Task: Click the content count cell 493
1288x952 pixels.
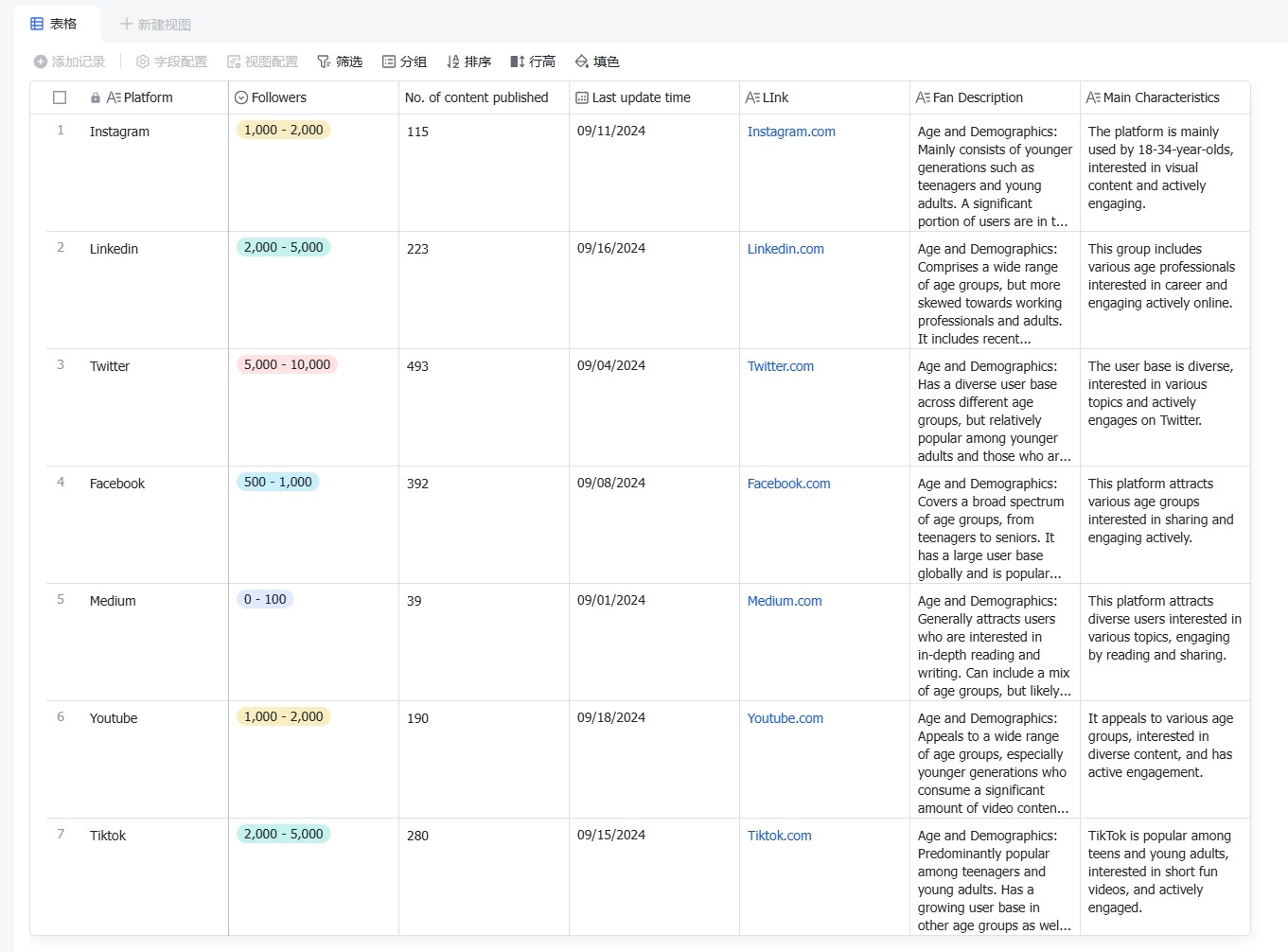Action: click(x=484, y=407)
